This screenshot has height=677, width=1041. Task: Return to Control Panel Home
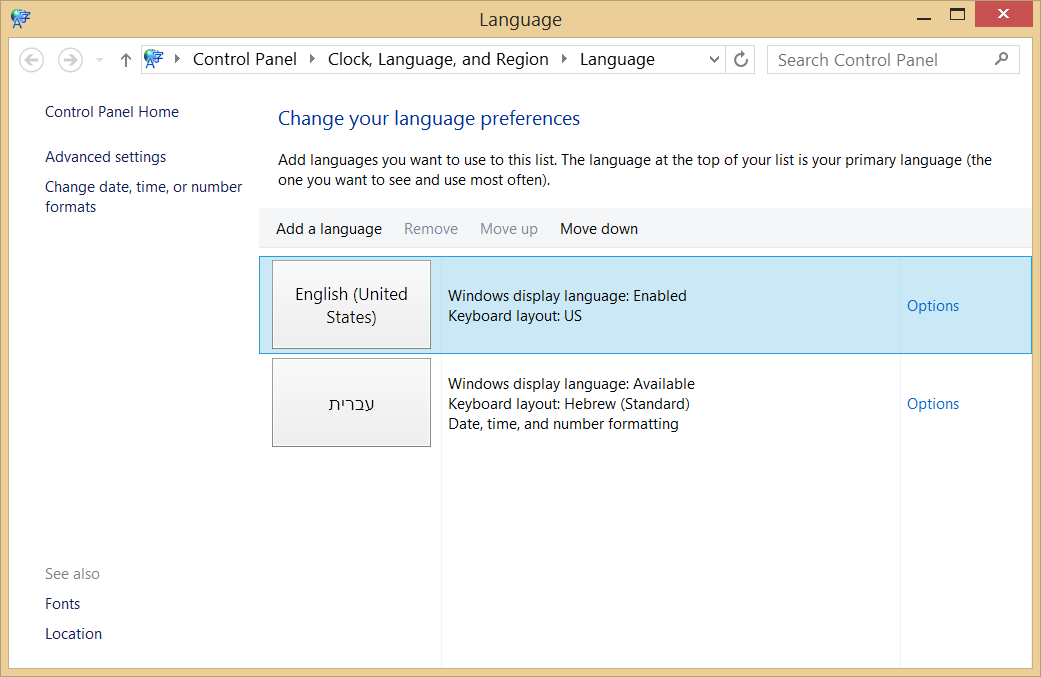pyautogui.click(x=111, y=111)
